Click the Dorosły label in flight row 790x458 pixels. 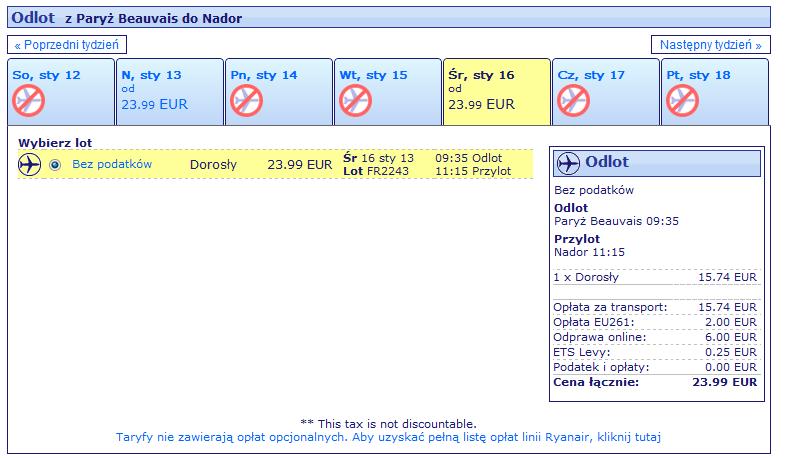click(x=213, y=165)
